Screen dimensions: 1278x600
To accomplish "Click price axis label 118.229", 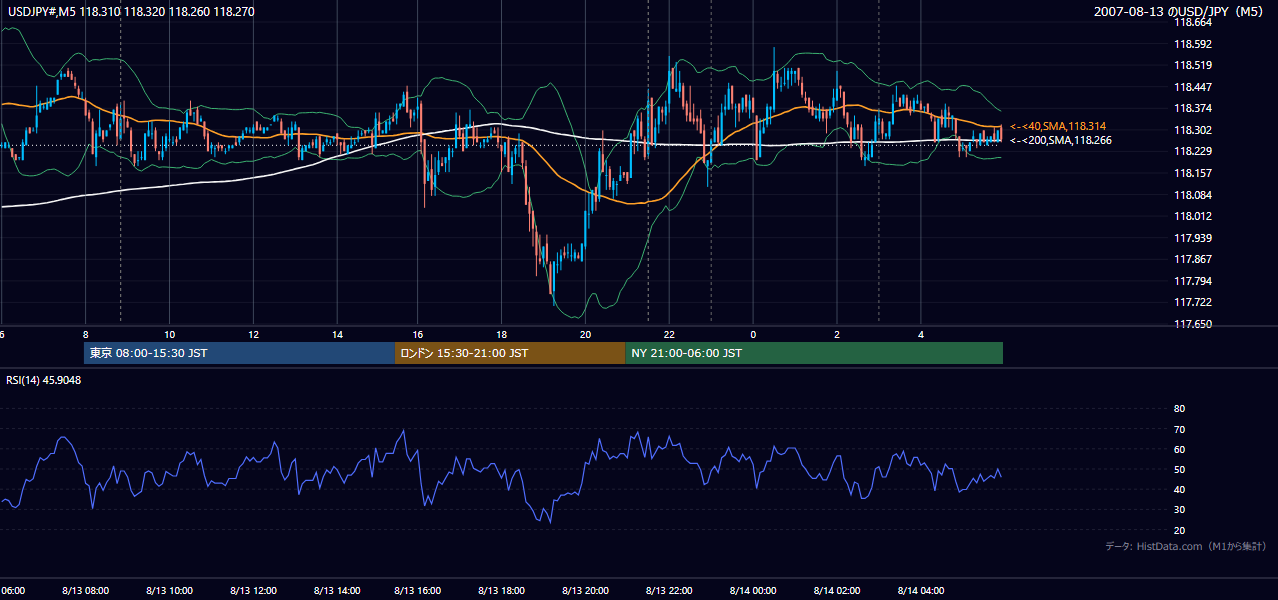I will (x=1193, y=151).
